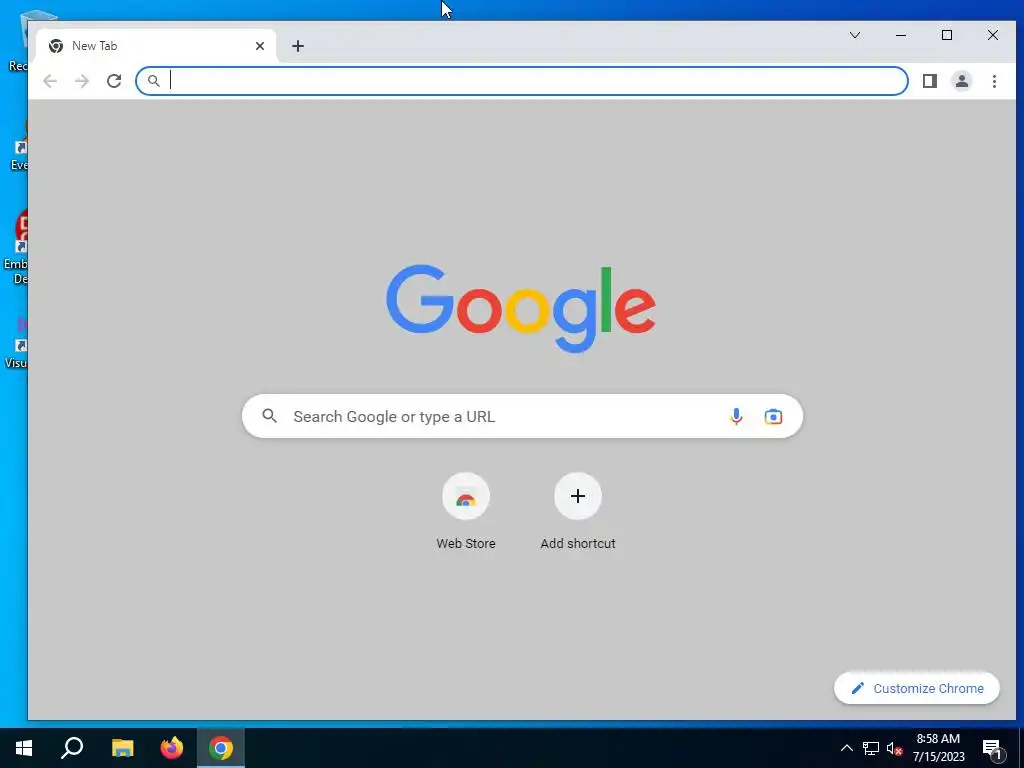Viewport: 1024px width, 768px height.
Task: Minimize the Chrome window
Action: coord(901,35)
